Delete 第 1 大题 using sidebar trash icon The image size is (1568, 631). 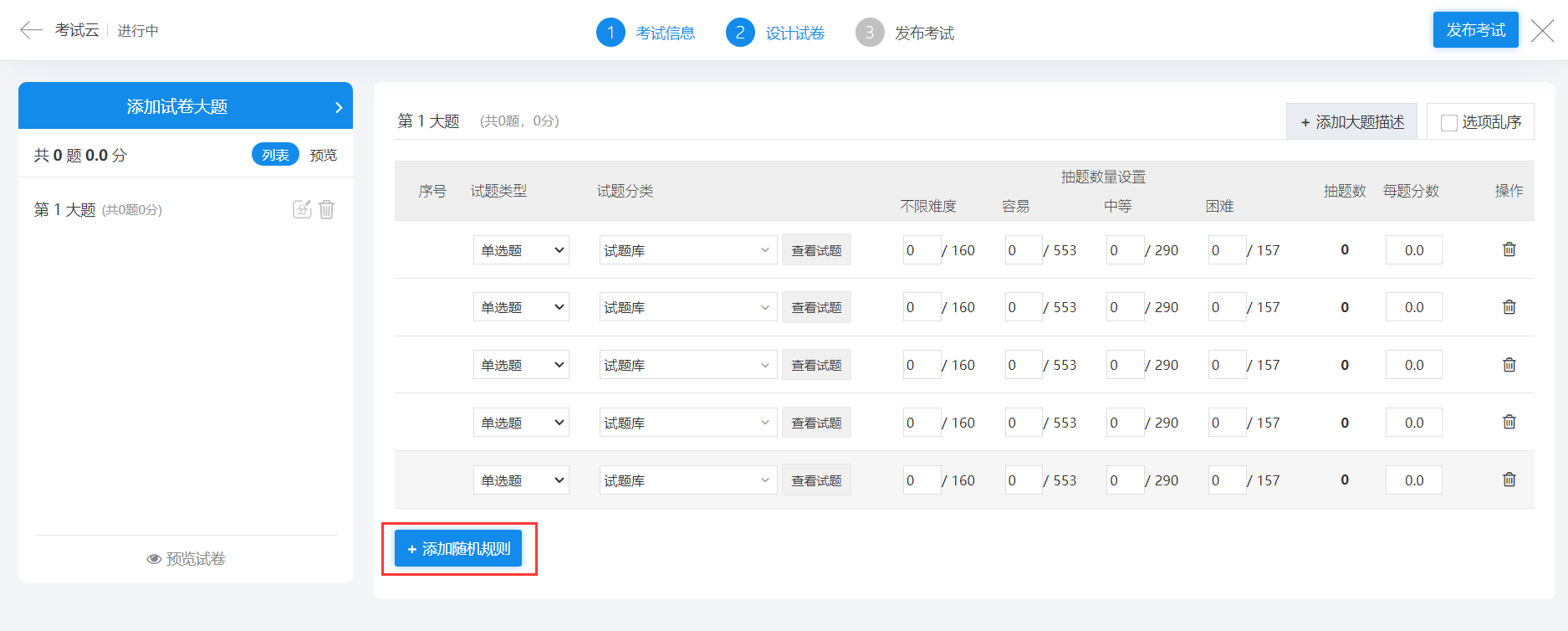click(x=327, y=209)
